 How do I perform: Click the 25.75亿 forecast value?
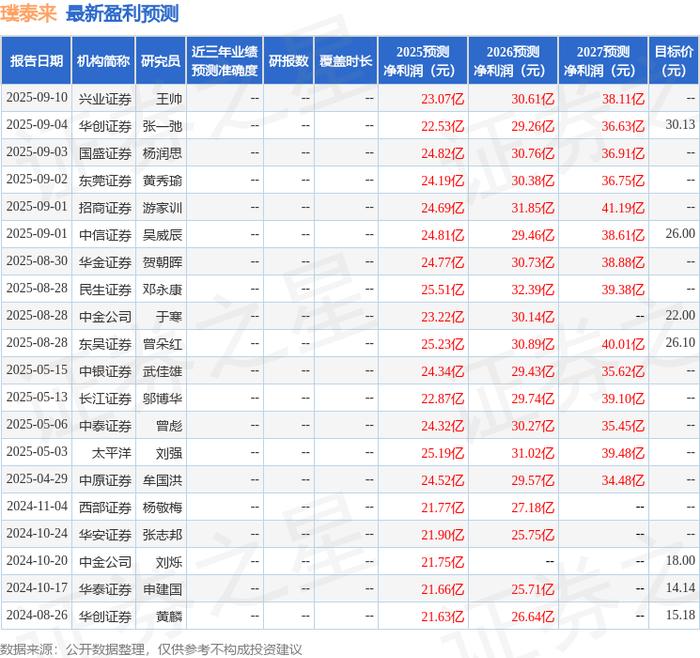pyautogui.click(x=533, y=534)
